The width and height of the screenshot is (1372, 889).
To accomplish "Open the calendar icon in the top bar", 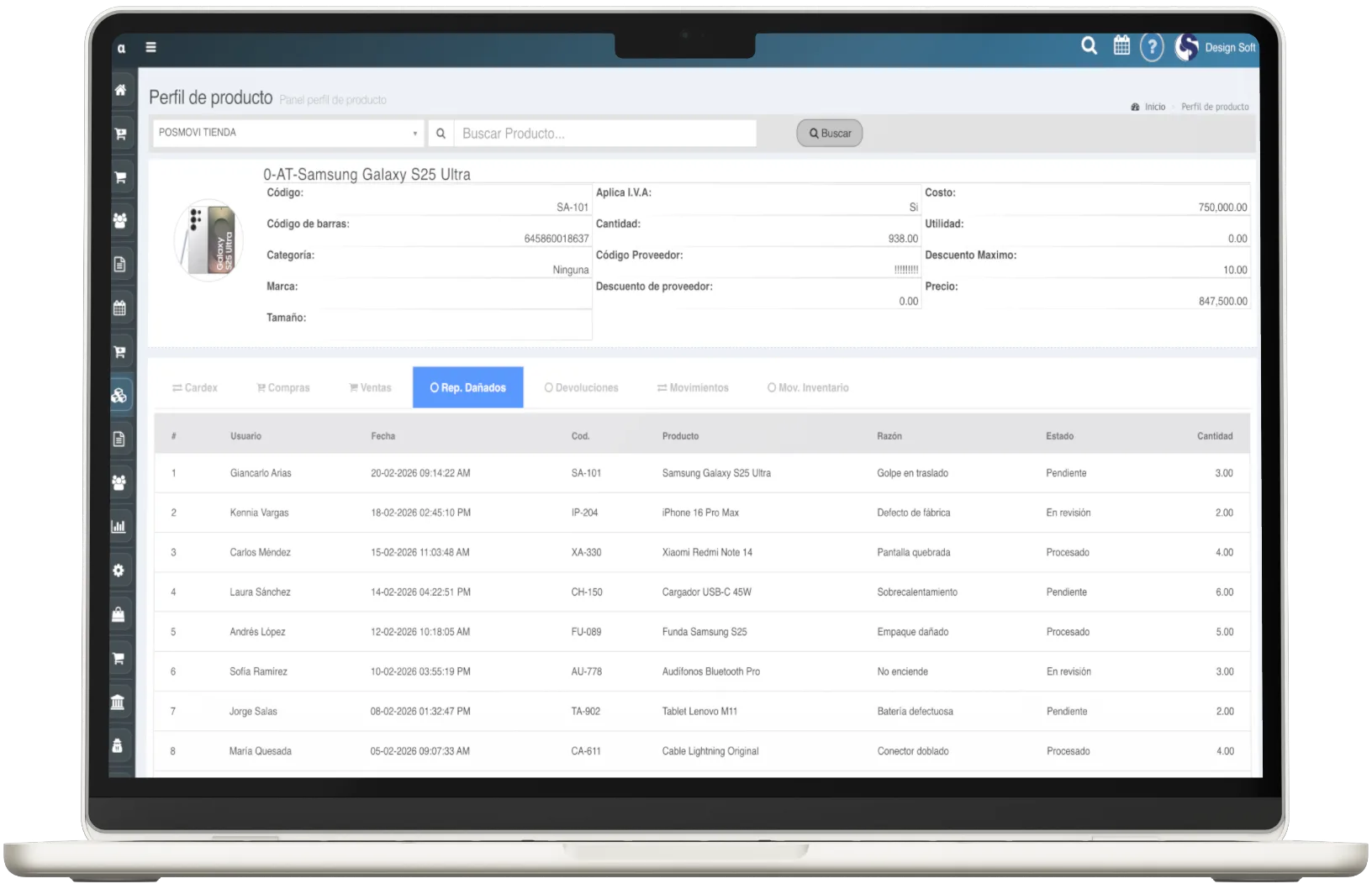I will pyautogui.click(x=1121, y=46).
